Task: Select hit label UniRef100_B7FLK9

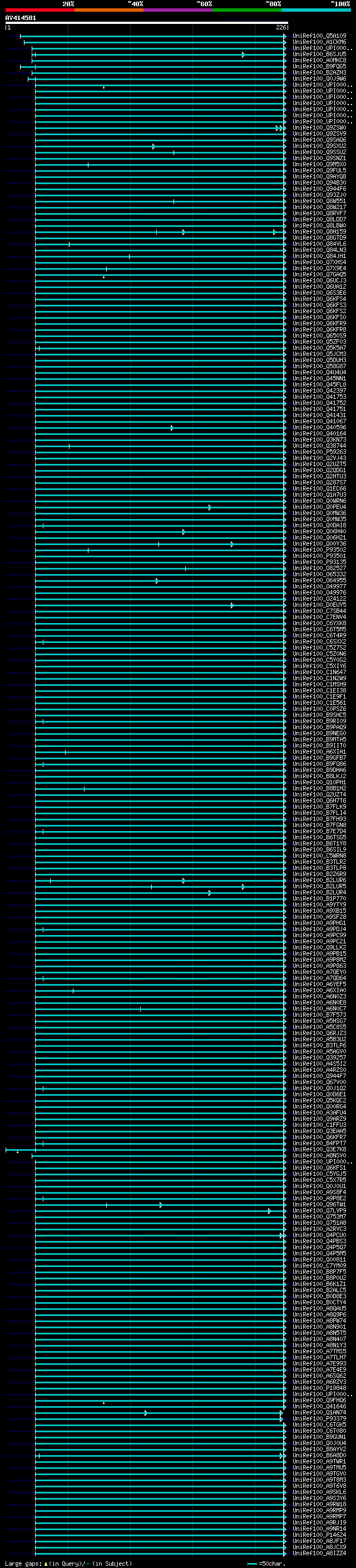Action: coord(319,807)
